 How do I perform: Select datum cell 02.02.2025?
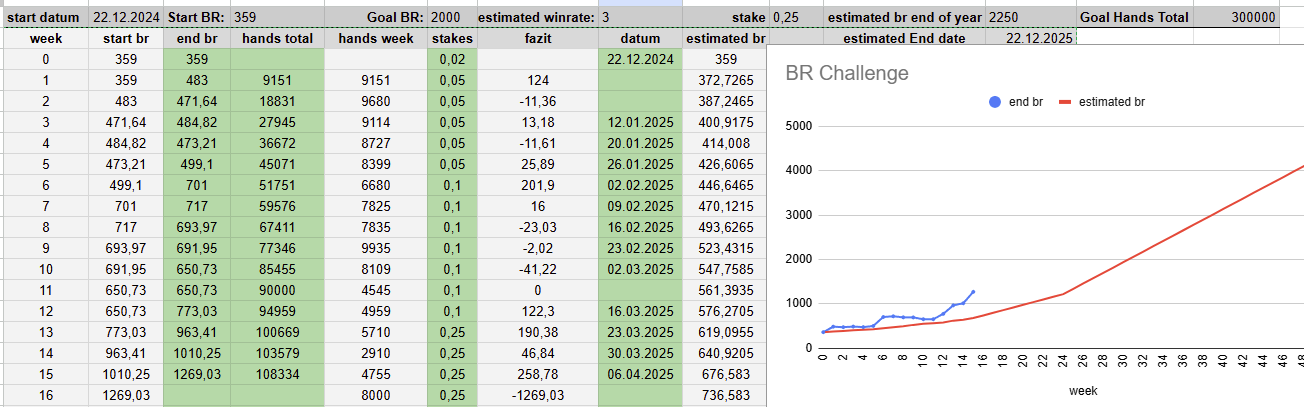pos(640,185)
